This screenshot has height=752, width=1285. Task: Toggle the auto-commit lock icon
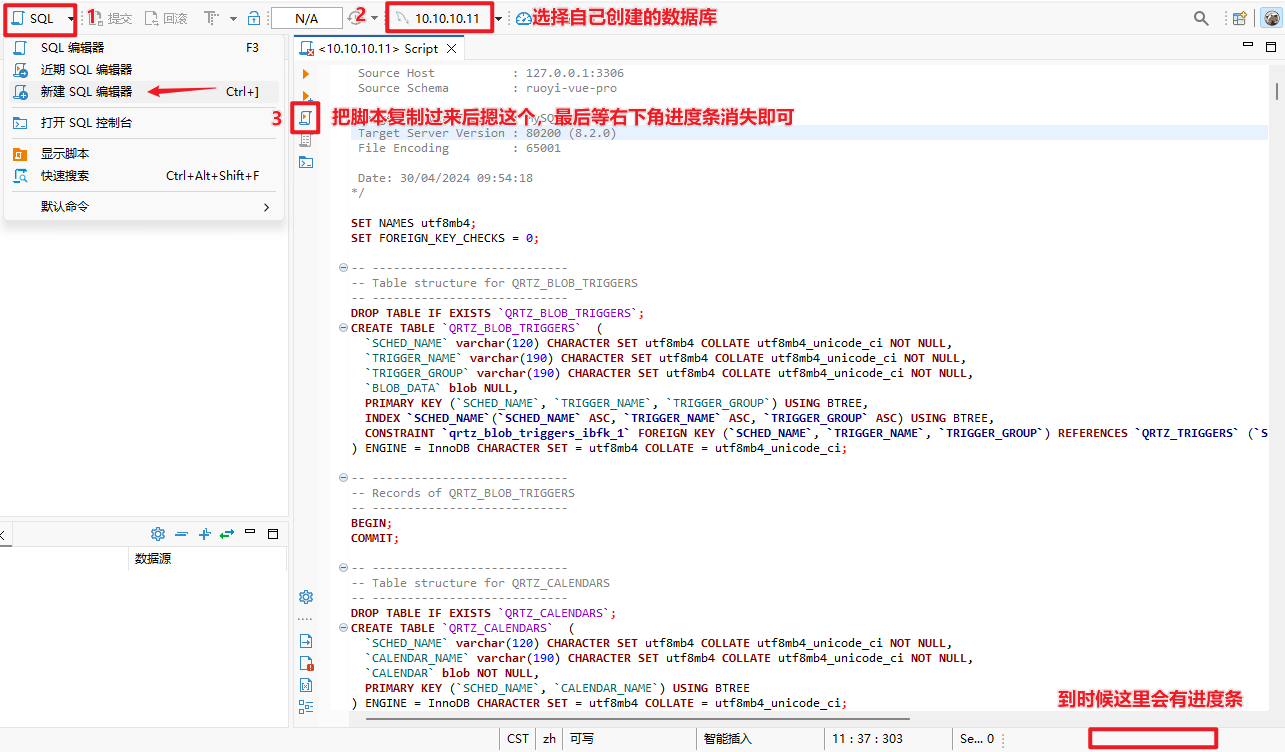254,18
